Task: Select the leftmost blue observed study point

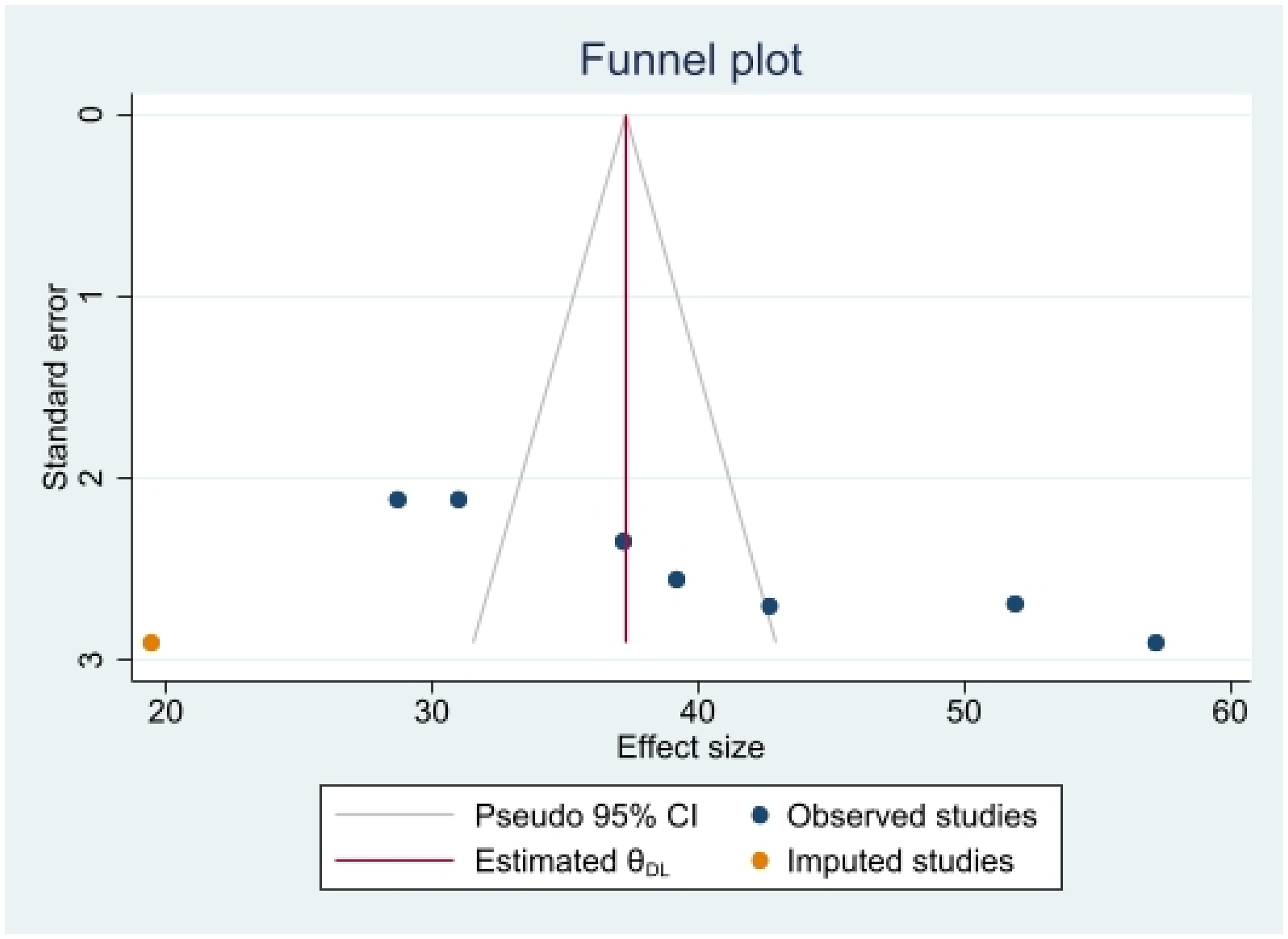Action: pos(397,500)
